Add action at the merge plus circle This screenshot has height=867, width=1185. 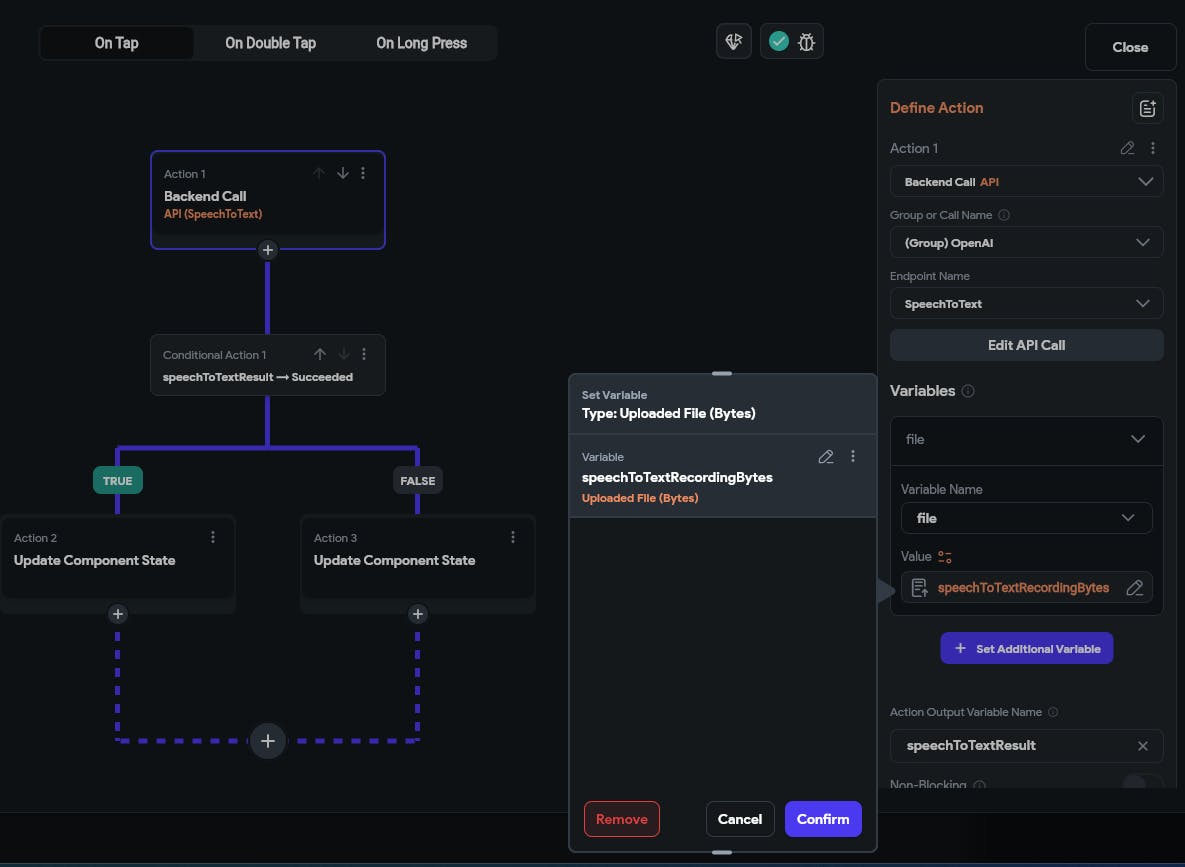coord(268,741)
